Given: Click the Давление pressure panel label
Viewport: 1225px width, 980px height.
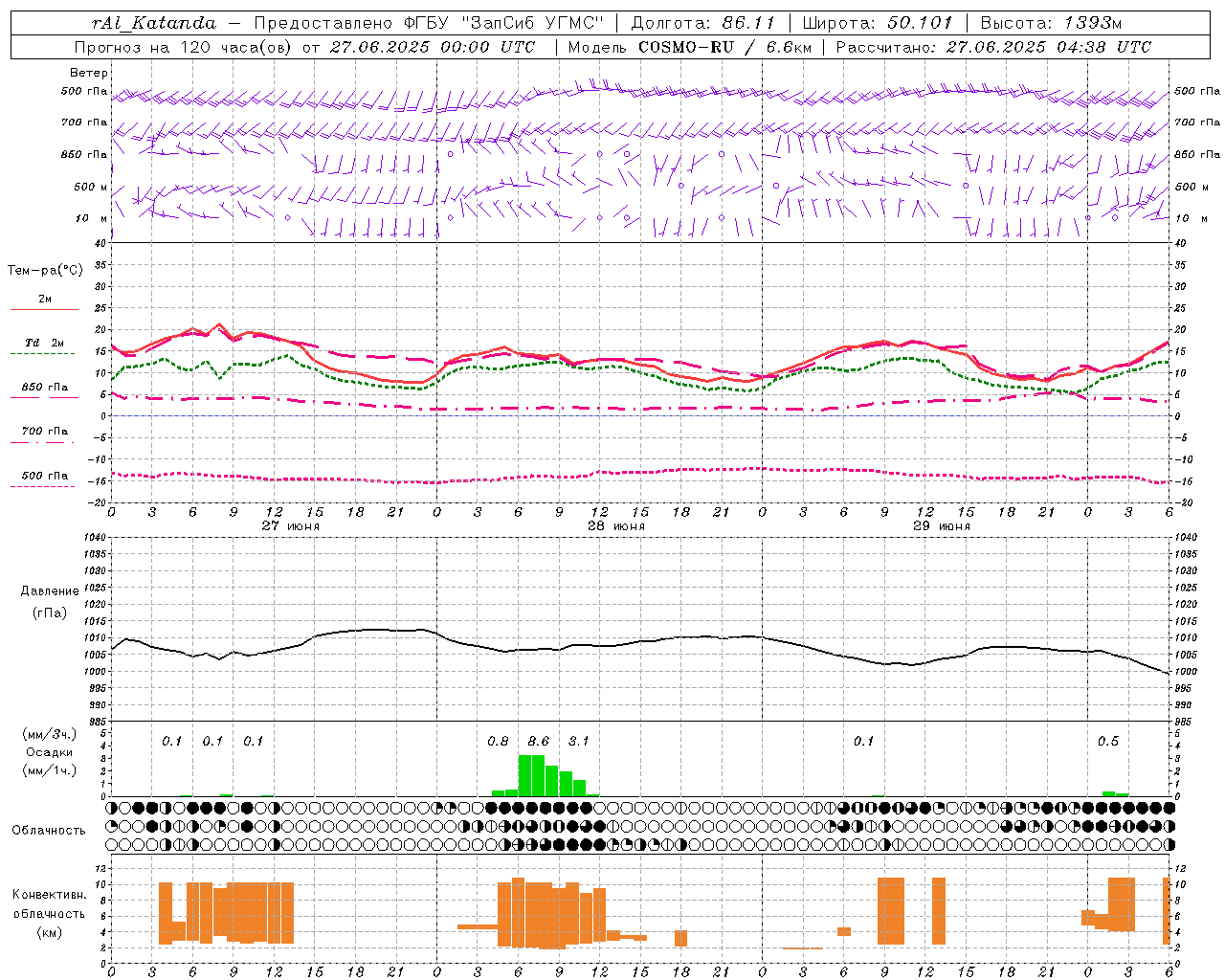Looking at the screenshot, I should 48,591.
